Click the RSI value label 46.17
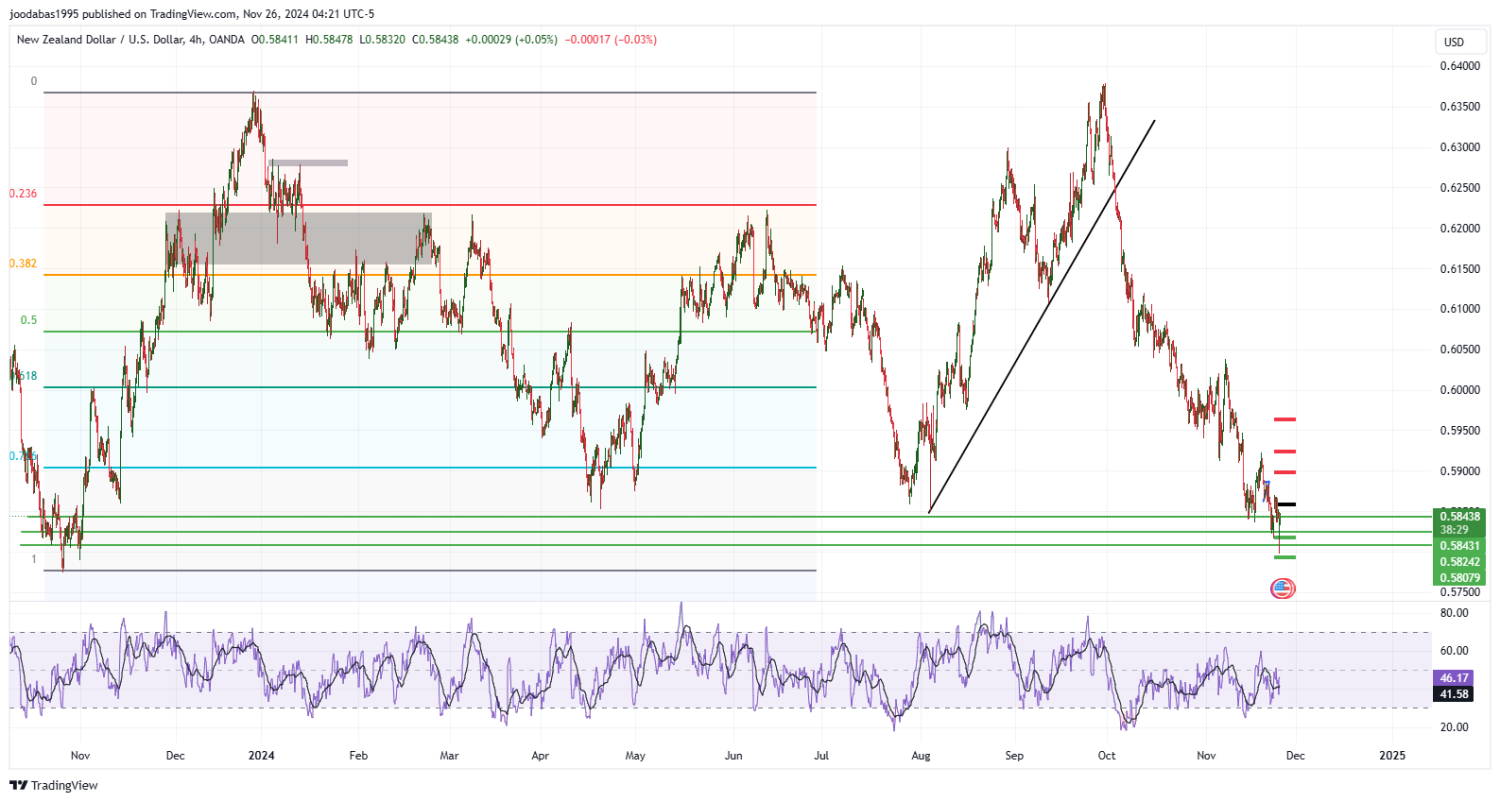The width and height of the screenshot is (1500, 802). [x=1453, y=677]
